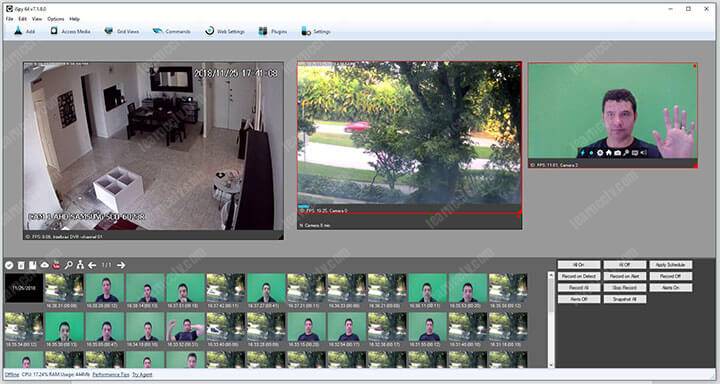Click the speaker icon on Camera 2 overlay
Image resolution: width=720 pixels, height=384 pixels.
point(643,152)
